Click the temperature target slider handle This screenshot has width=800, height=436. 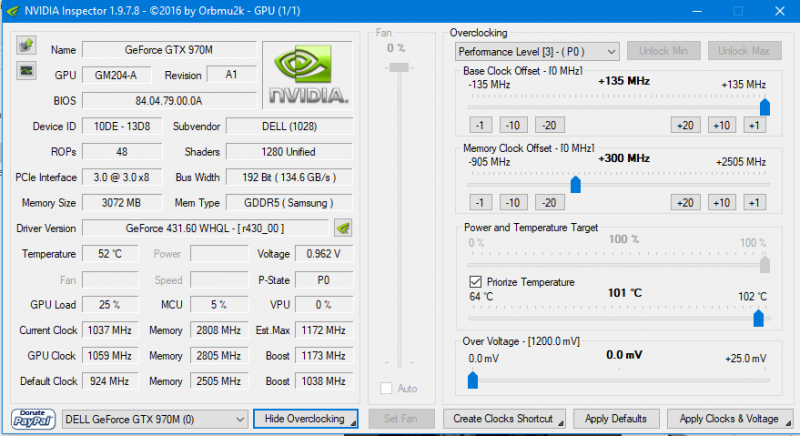(758, 318)
